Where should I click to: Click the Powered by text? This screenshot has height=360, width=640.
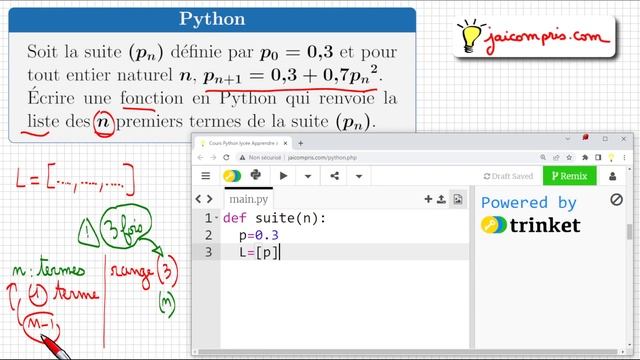tap(529, 202)
